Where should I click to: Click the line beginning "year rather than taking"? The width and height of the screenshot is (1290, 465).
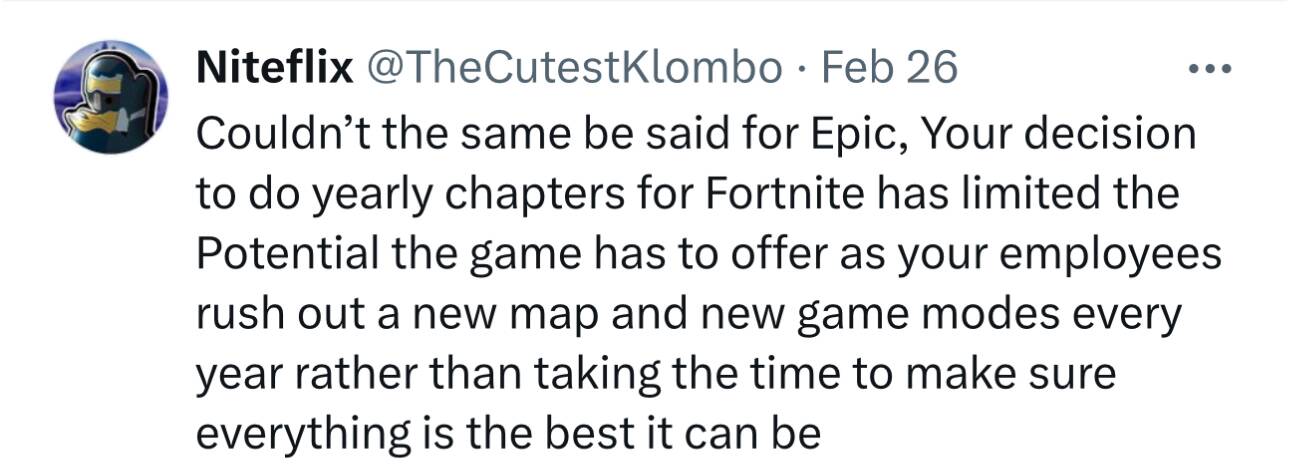click(x=655, y=376)
